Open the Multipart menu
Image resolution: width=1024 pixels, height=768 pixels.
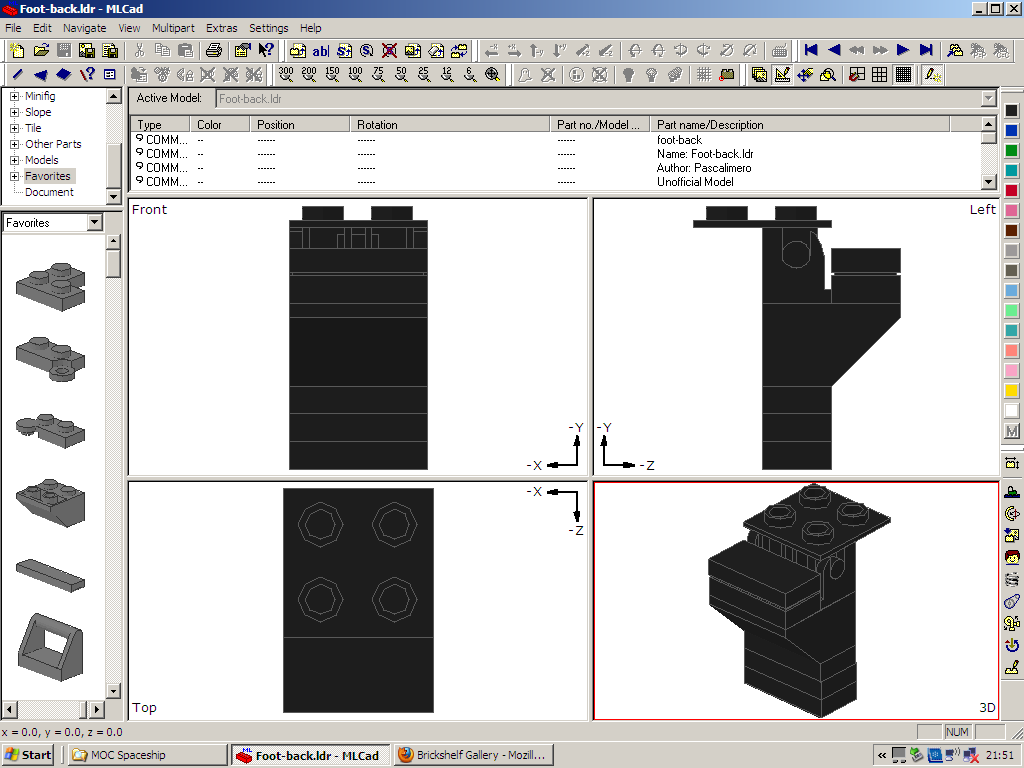pyautogui.click(x=173, y=28)
